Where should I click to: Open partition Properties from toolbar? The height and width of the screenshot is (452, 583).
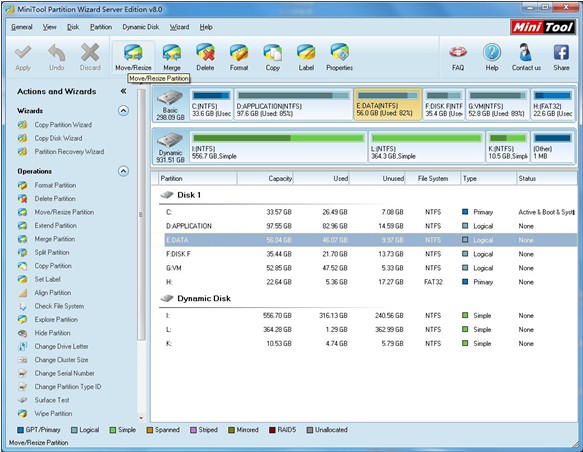coord(339,52)
